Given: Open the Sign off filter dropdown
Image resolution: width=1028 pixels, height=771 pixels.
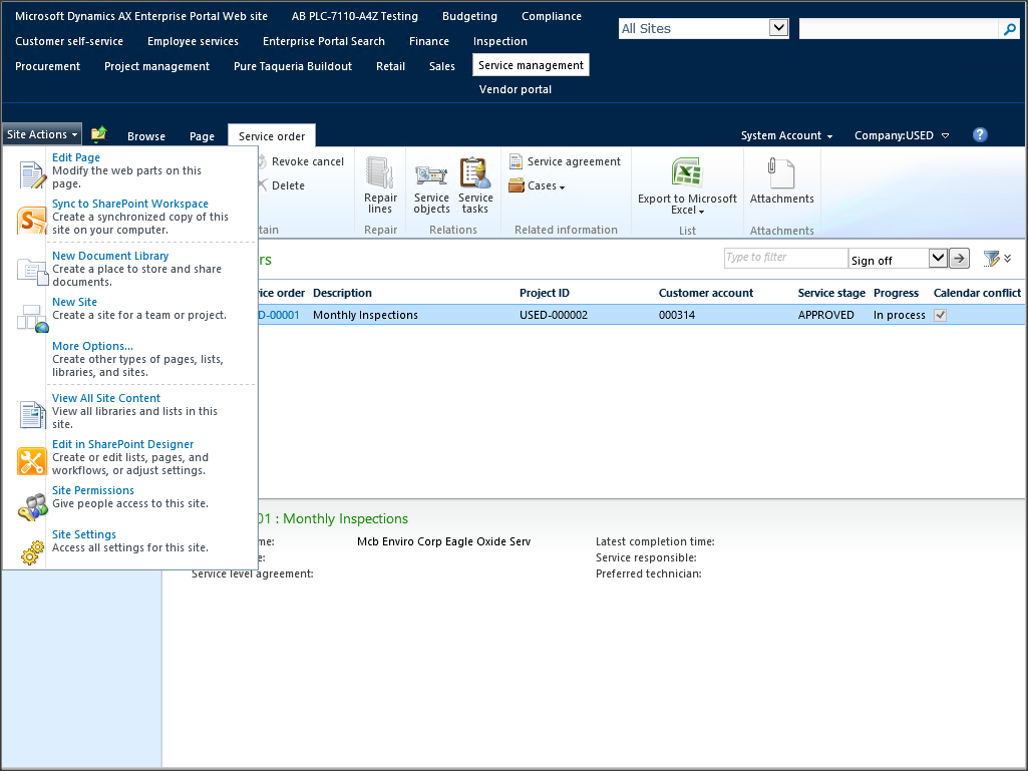Looking at the screenshot, I should tap(937, 259).
